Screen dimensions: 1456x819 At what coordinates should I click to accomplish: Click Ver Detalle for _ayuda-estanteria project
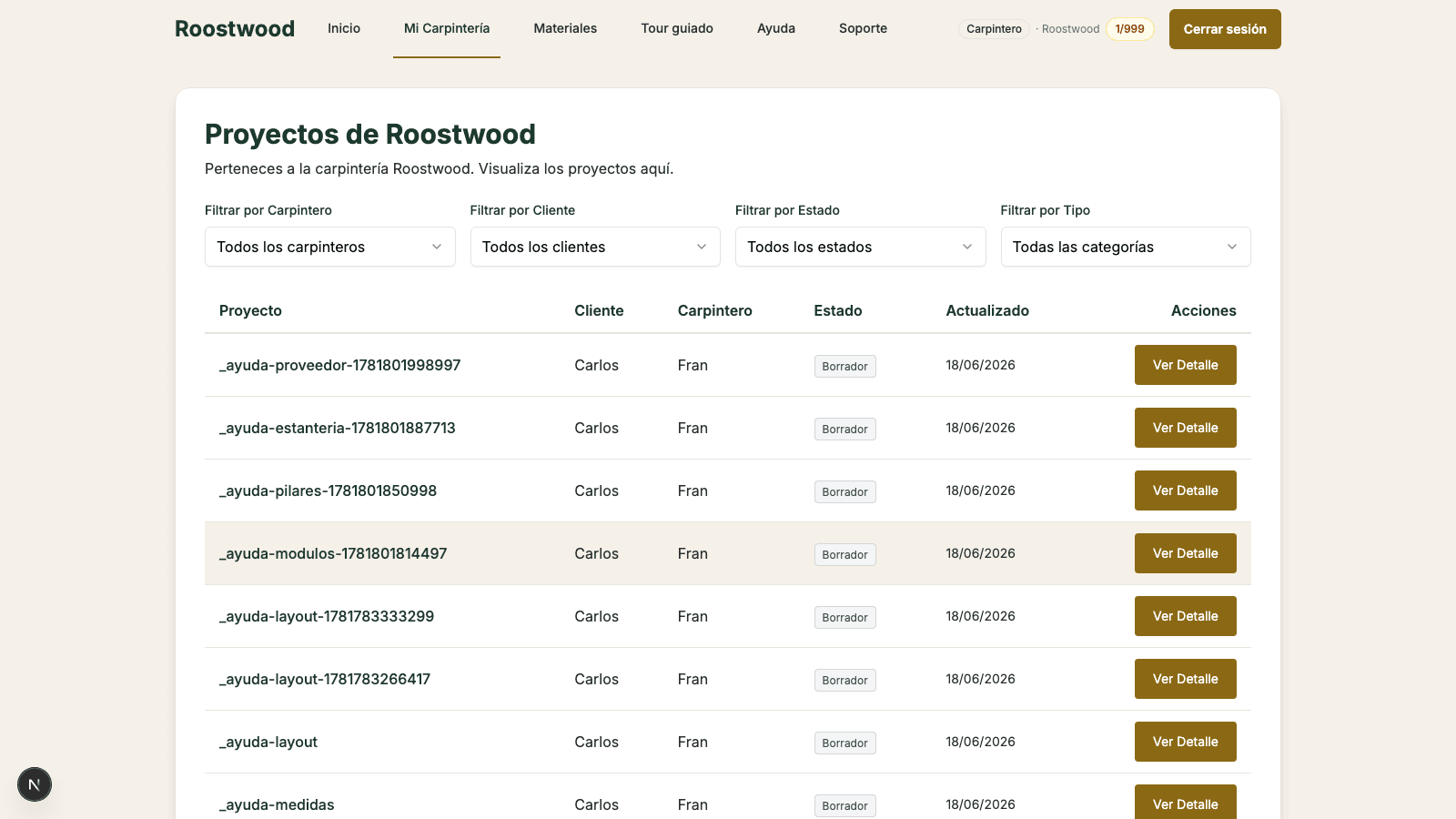1185,428
